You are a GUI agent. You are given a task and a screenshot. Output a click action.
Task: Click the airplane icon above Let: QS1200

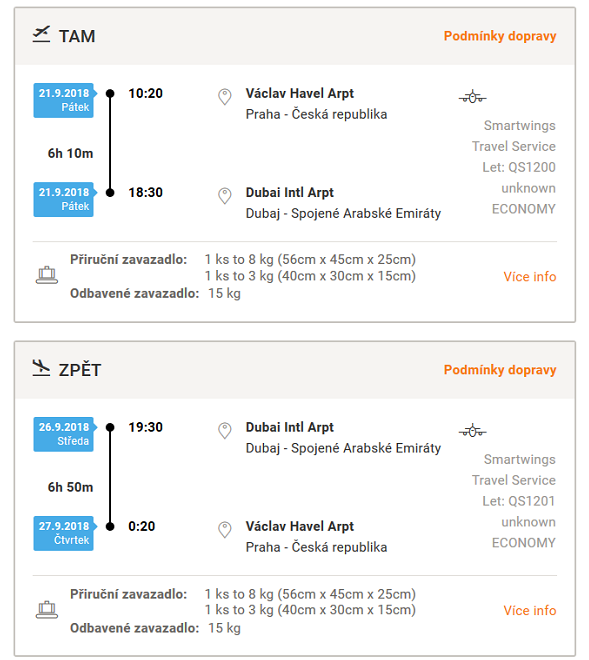click(x=472, y=97)
